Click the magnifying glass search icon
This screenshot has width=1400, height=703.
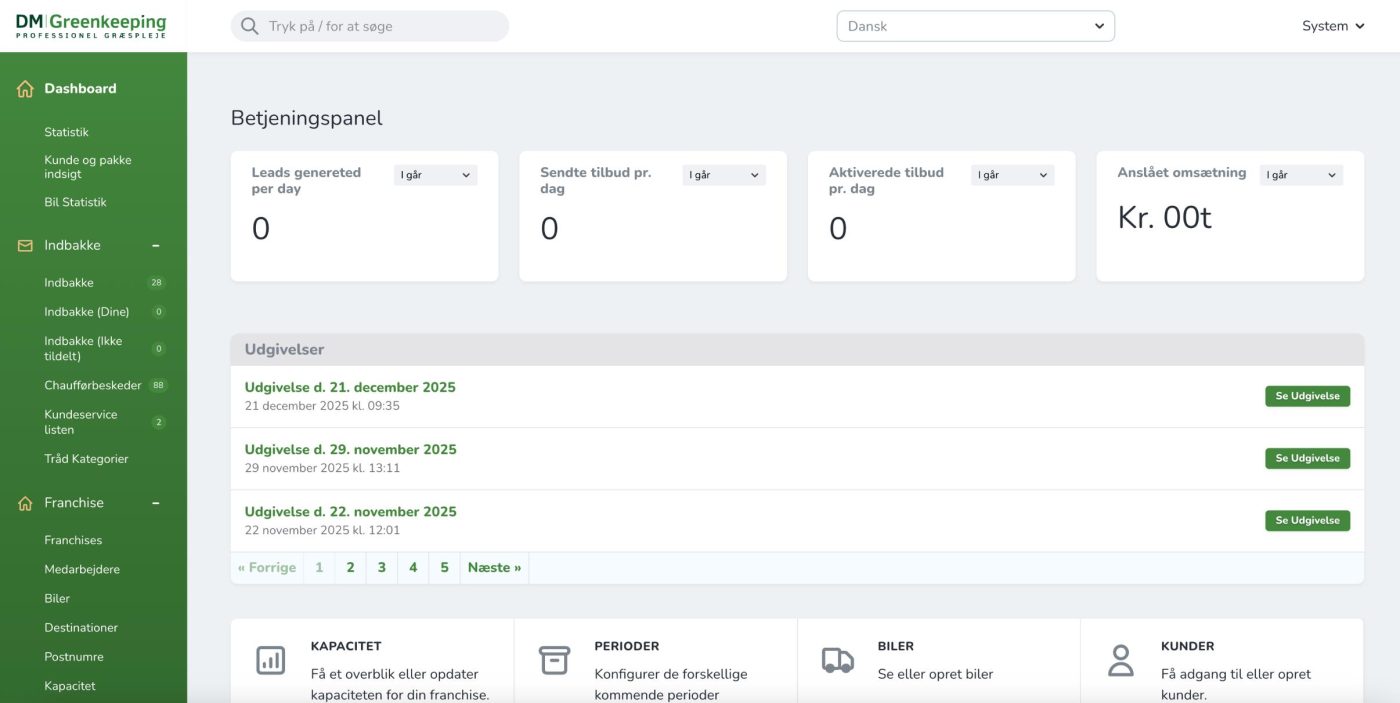point(250,27)
